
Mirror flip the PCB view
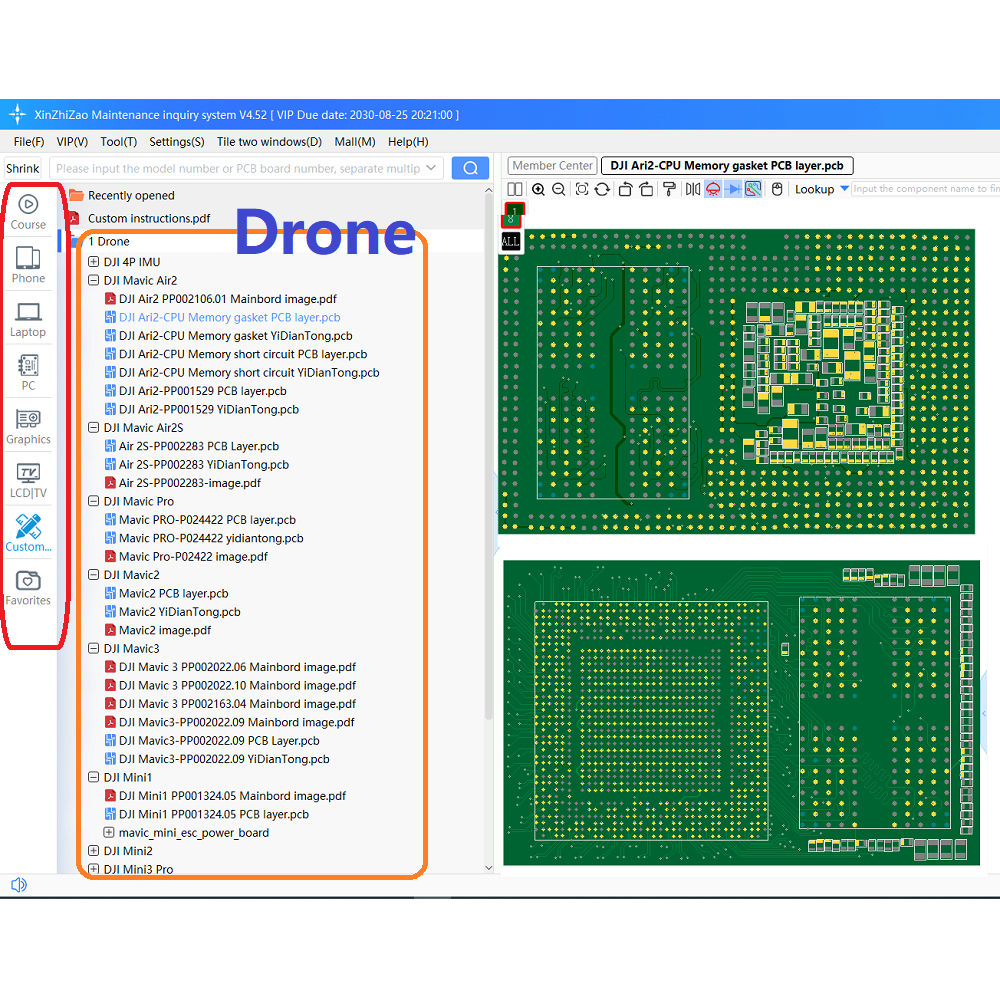coord(693,189)
